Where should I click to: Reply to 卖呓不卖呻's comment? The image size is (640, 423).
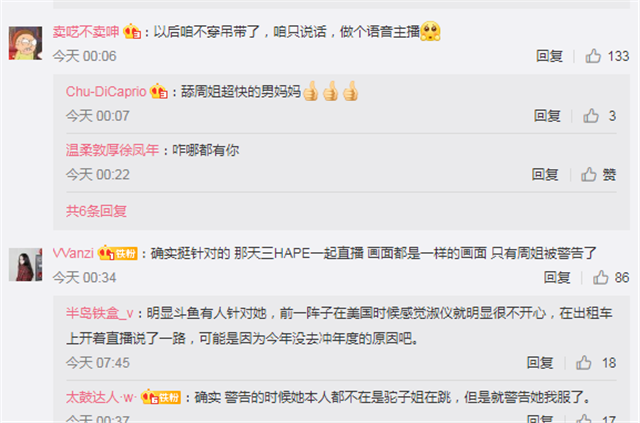click(x=549, y=56)
